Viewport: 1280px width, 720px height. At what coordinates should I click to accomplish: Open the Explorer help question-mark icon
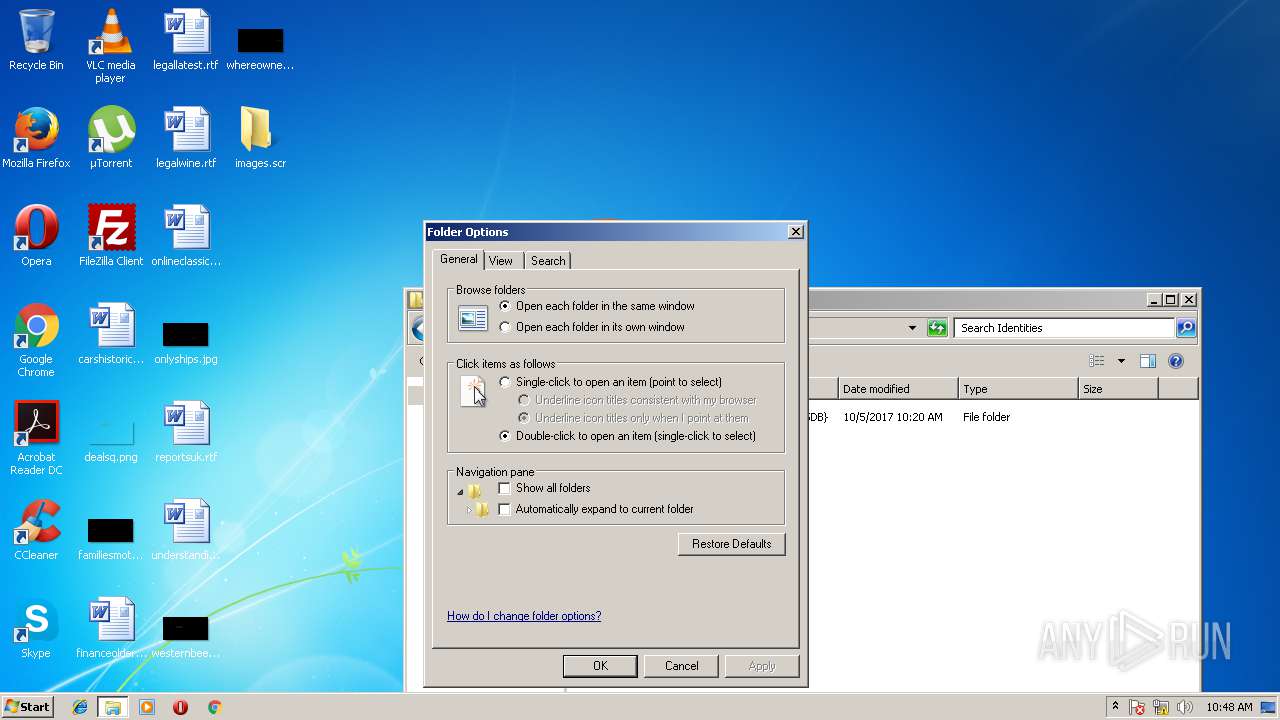[x=1176, y=361]
